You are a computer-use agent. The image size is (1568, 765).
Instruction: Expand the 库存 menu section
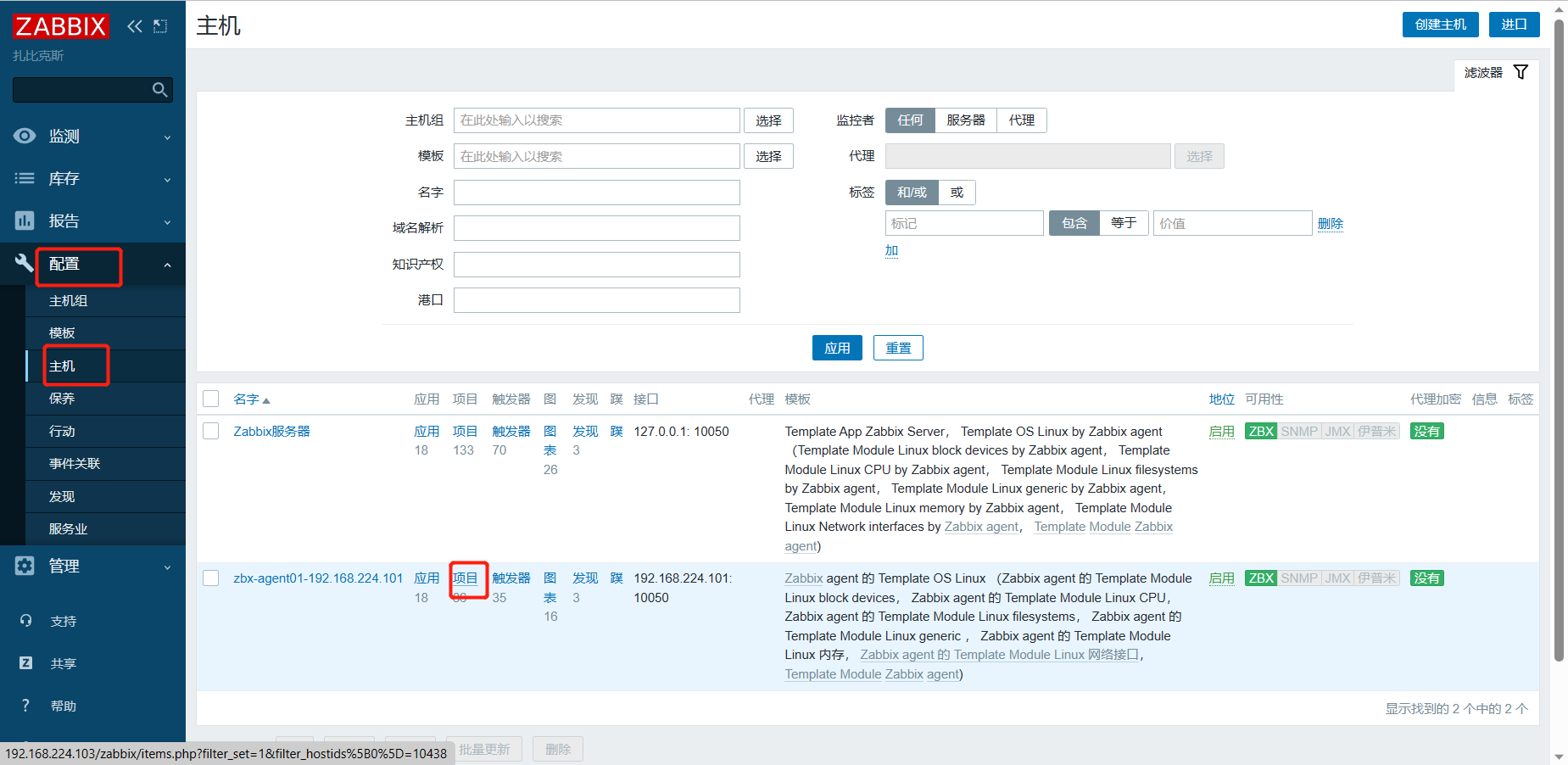[92, 178]
